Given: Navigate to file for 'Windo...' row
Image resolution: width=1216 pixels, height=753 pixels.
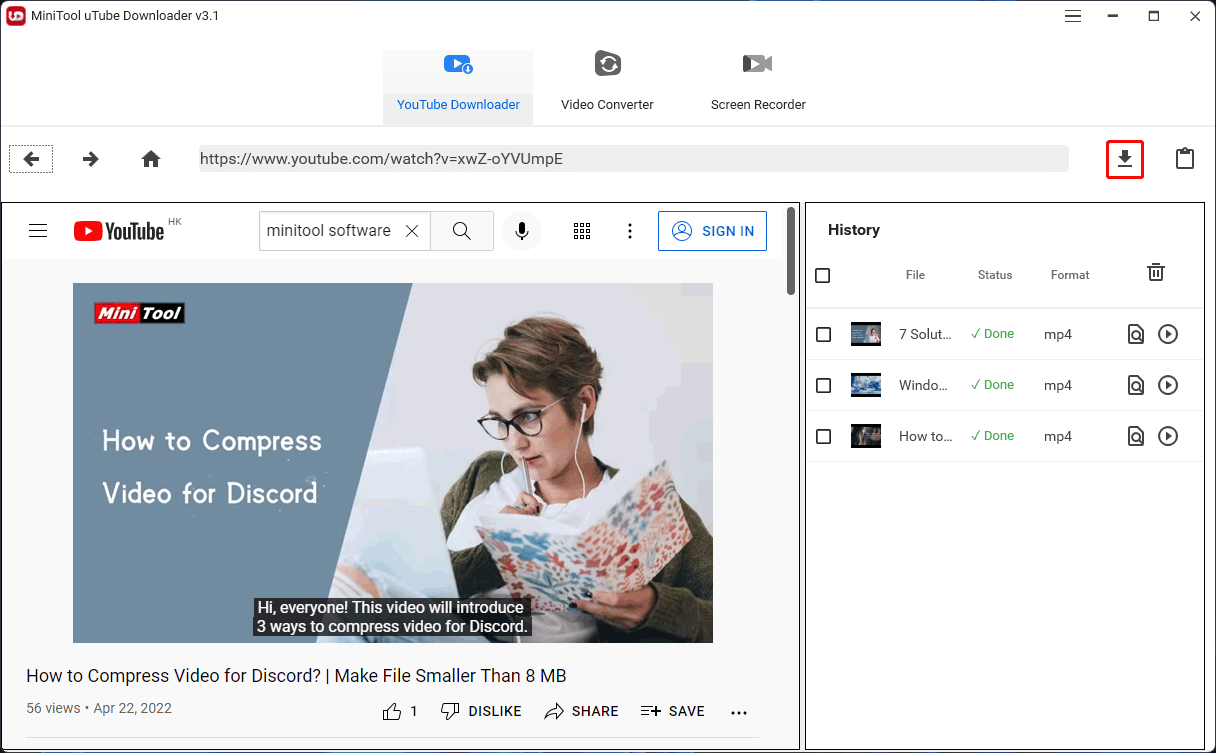Looking at the screenshot, I should (1136, 385).
